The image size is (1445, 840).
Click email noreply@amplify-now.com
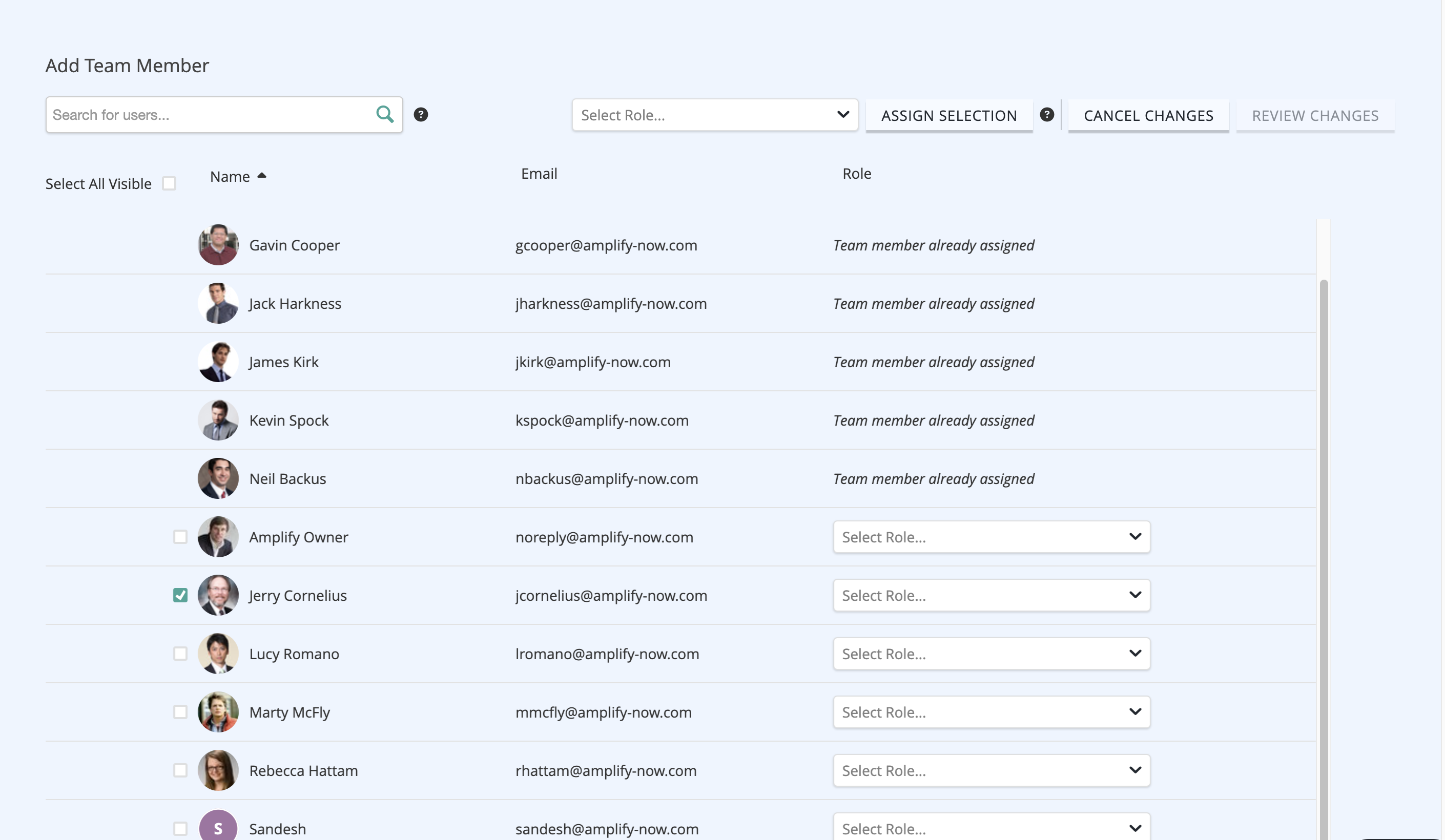tap(604, 537)
